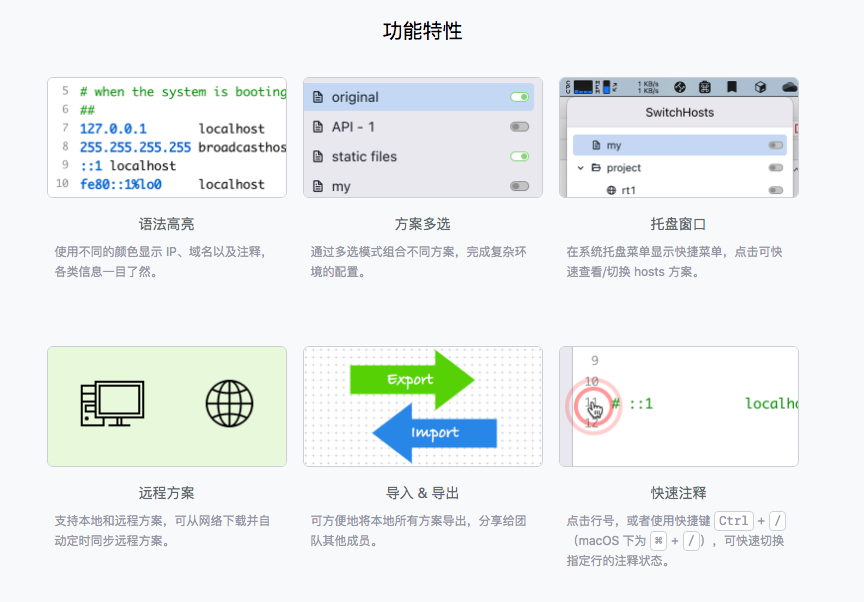864x602 pixels.
Task: Click the CPU usage graph in menu bar
Action: tap(583, 87)
